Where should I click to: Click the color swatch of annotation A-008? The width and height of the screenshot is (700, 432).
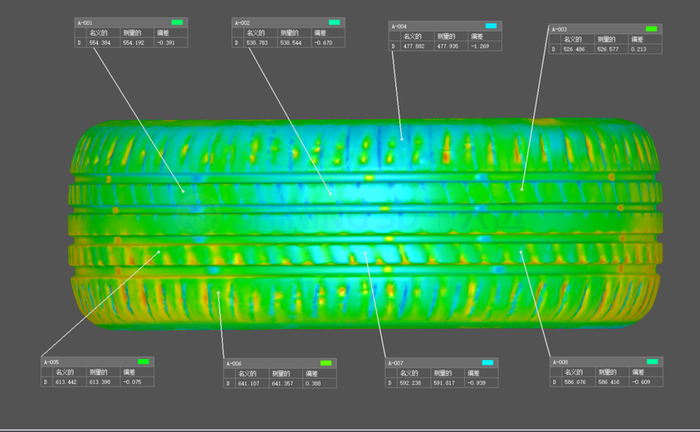652,361
